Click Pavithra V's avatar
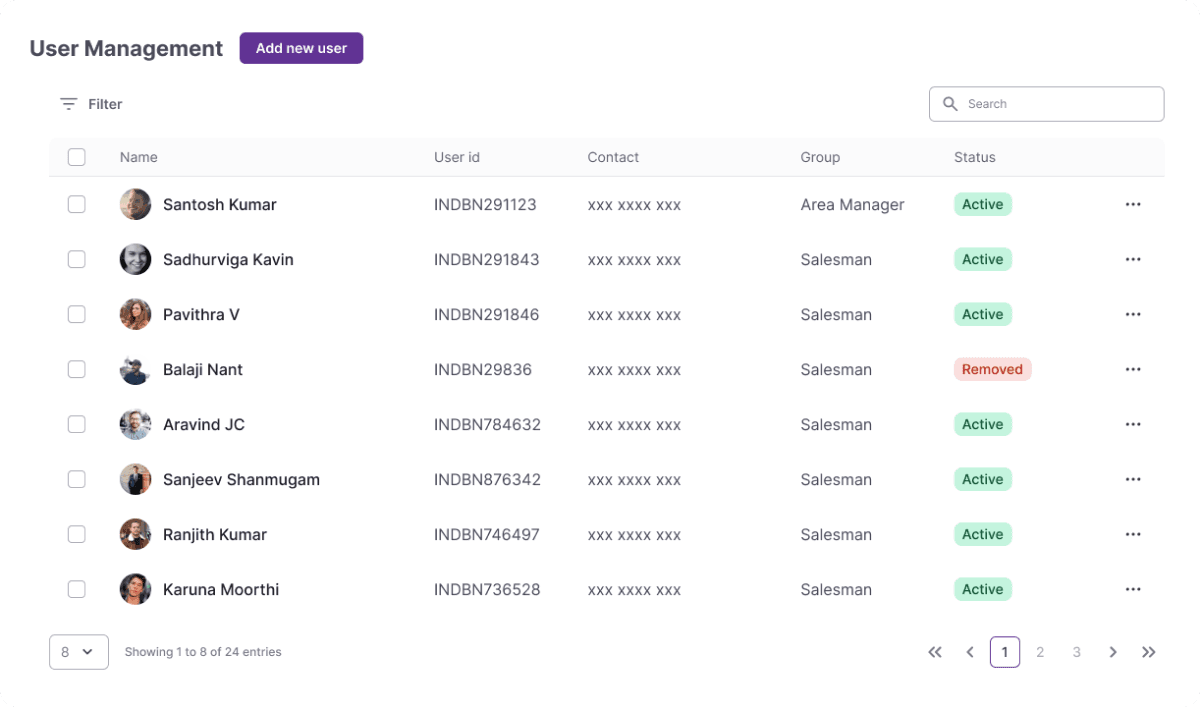The image size is (1200, 708). (135, 314)
